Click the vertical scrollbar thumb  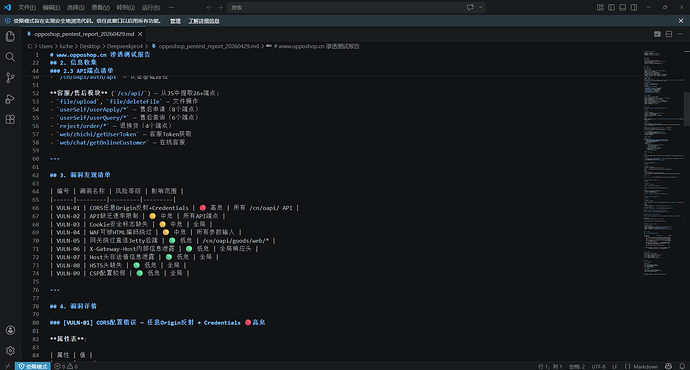(x=687, y=109)
